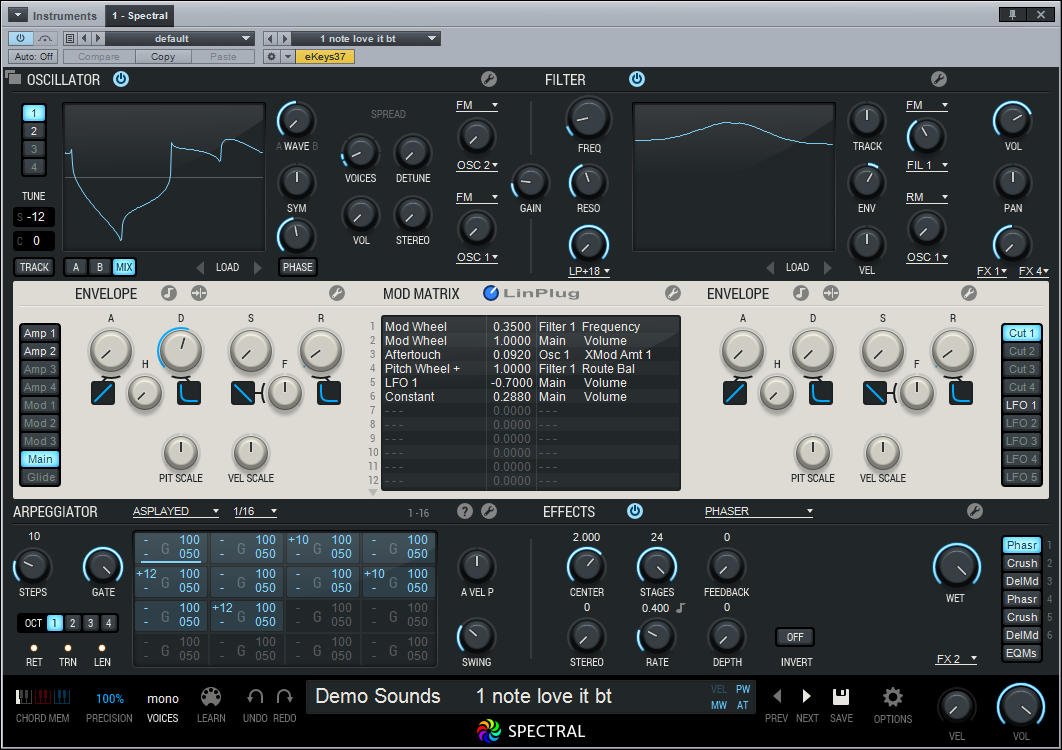
Task: Open the FX 1 output routing dropdown
Action: pyautogui.click(x=992, y=271)
